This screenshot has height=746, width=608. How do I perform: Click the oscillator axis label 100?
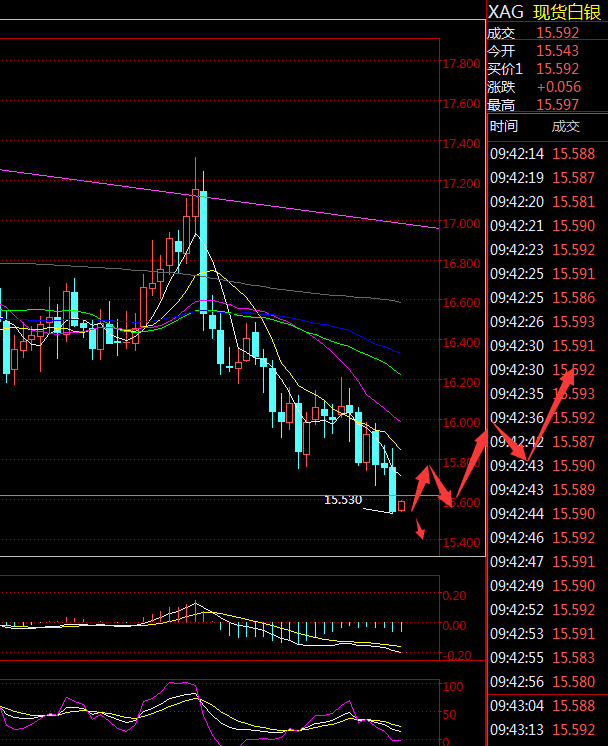tap(452, 687)
